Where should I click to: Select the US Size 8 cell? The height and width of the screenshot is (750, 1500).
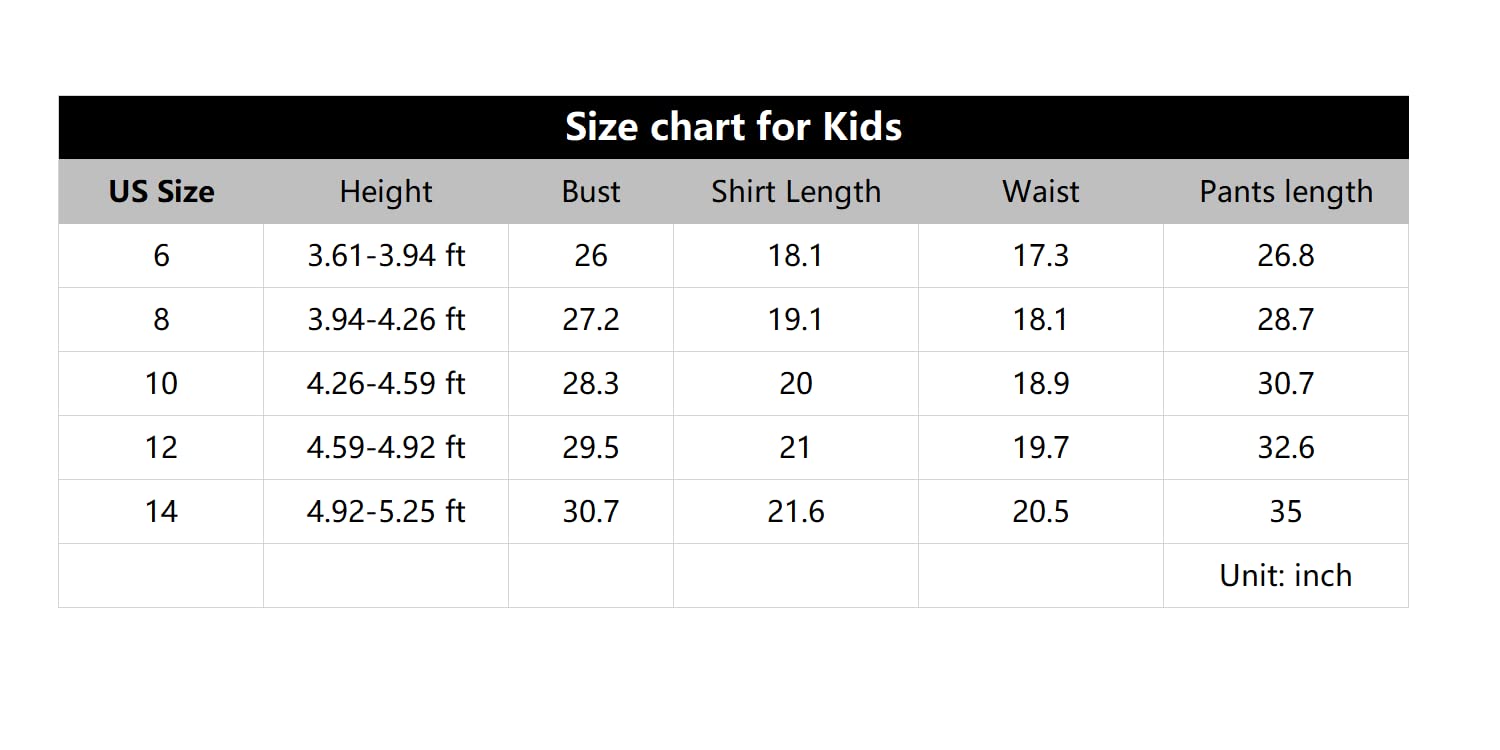point(161,320)
